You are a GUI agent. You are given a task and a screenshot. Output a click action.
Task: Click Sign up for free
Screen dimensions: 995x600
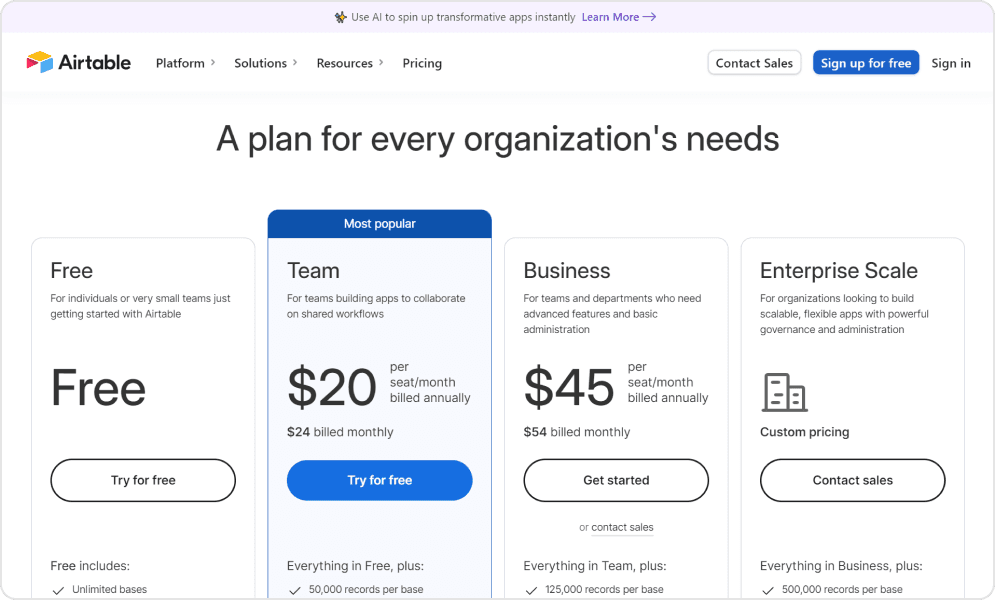866,63
